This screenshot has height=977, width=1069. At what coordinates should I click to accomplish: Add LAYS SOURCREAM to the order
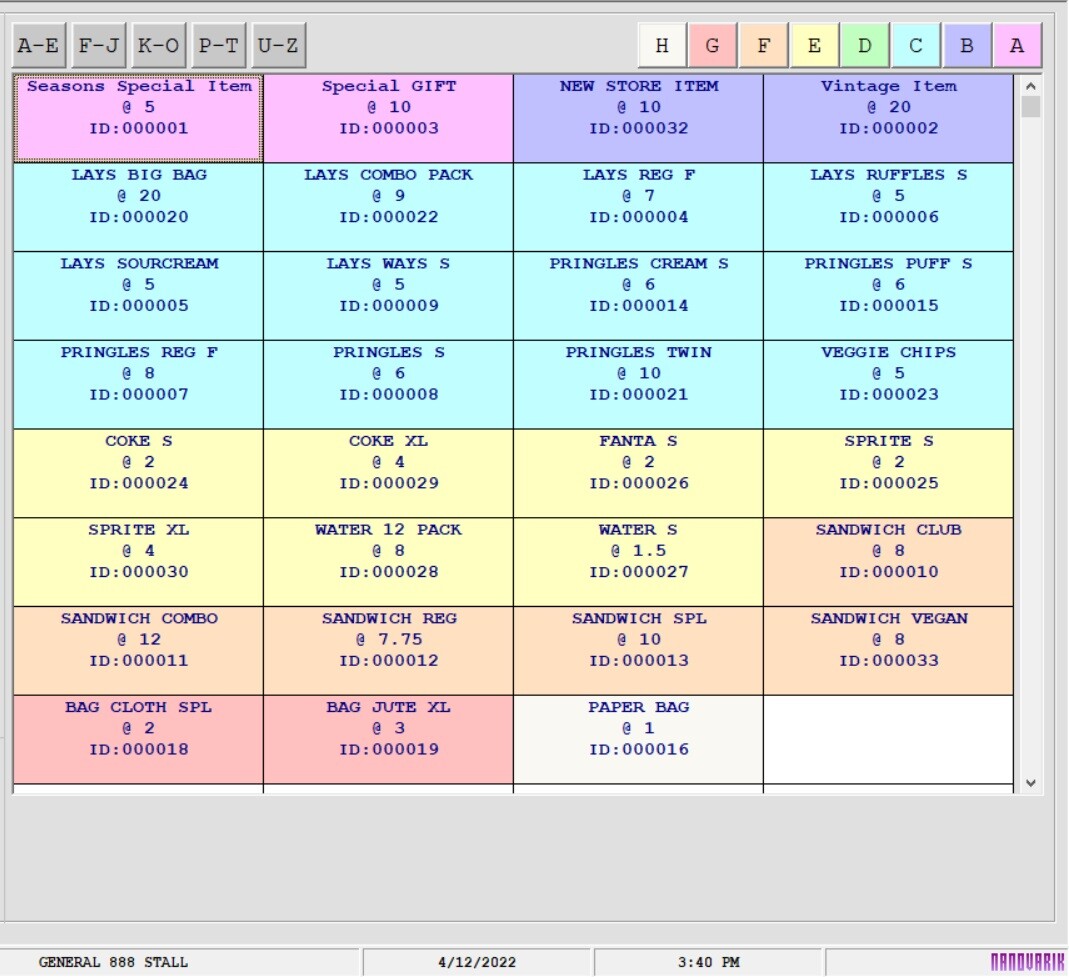click(x=138, y=296)
